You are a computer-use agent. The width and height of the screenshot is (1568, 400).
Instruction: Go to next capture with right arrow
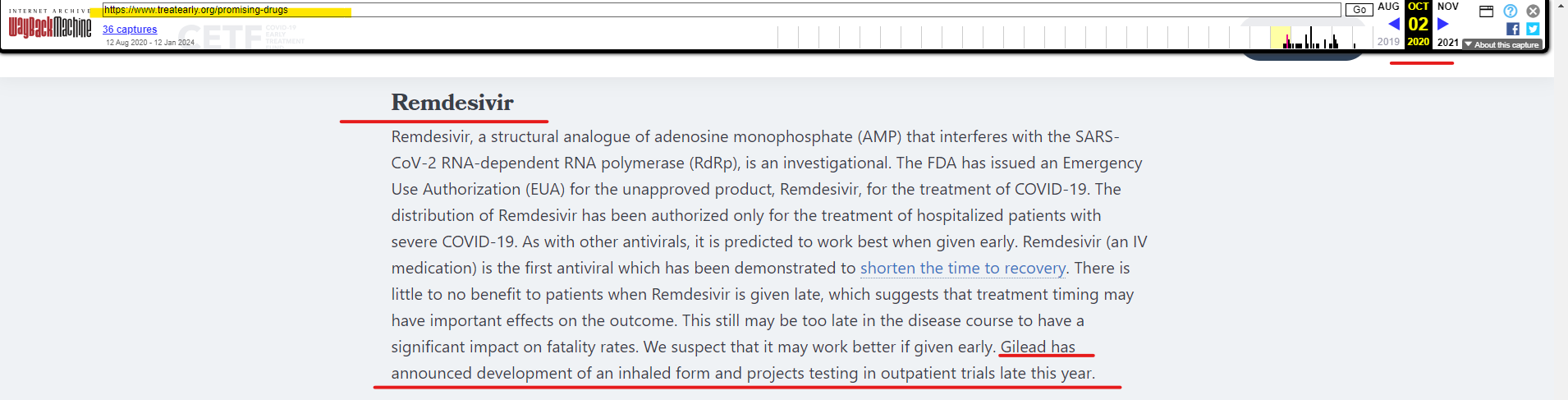(1443, 24)
